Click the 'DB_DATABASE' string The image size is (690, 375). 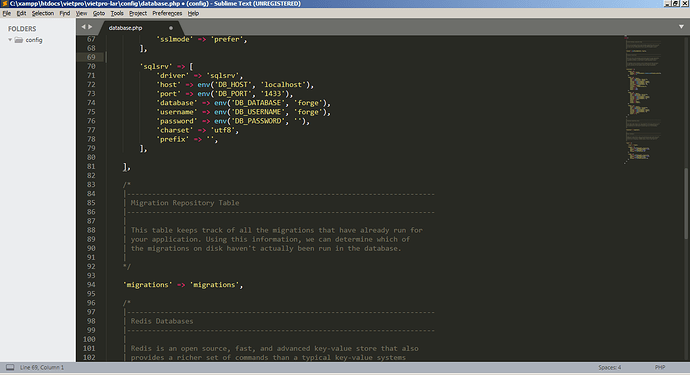click(x=257, y=103)
